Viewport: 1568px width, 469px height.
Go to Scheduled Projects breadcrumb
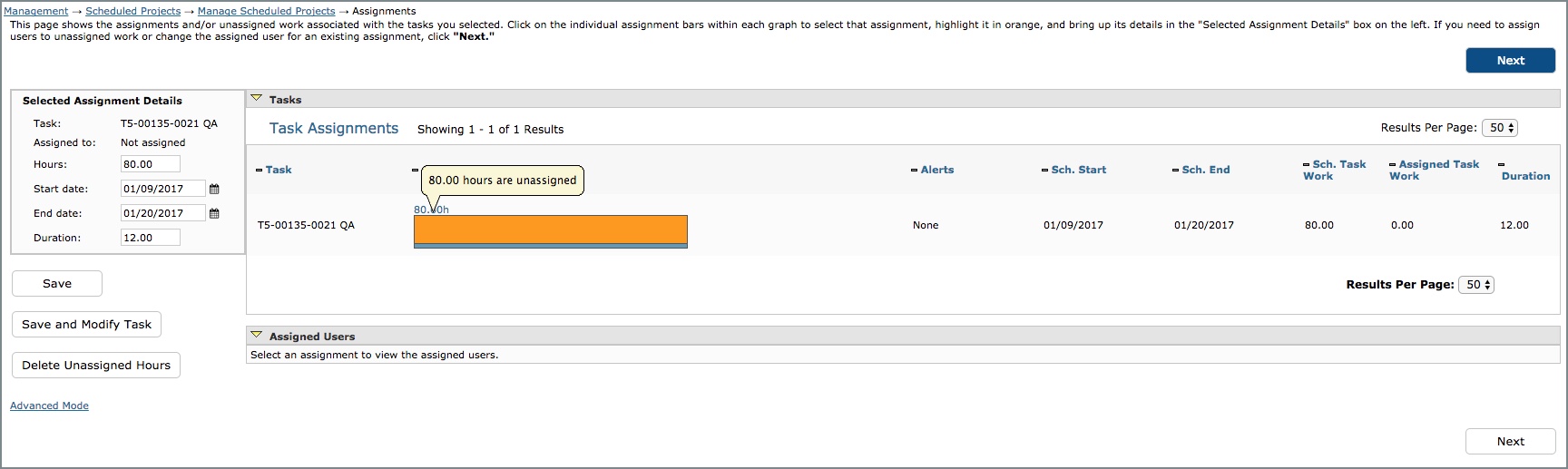(x=133, y=11)
